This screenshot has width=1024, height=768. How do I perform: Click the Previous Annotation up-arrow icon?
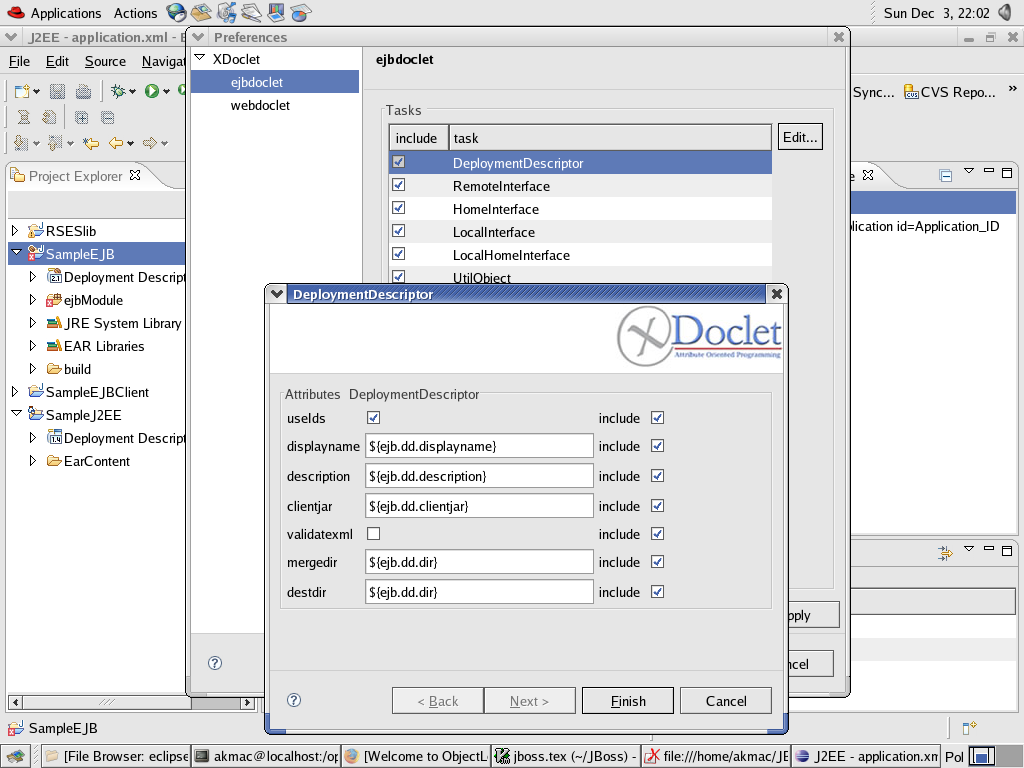[x=56, y=143]
